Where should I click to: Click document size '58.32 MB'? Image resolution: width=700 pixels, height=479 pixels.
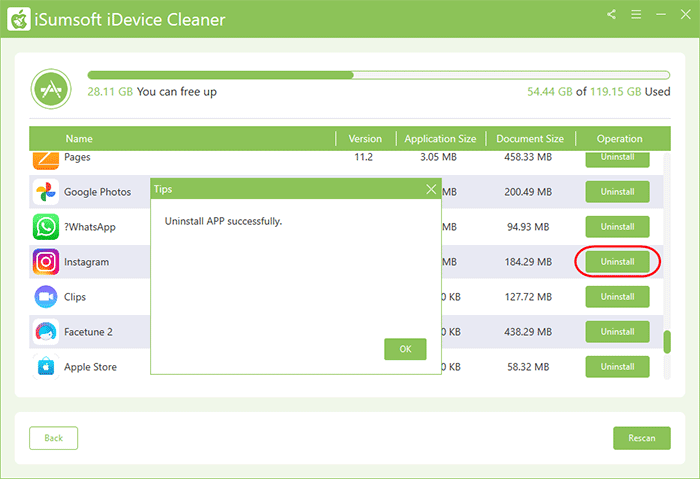(x=528, y=367)
